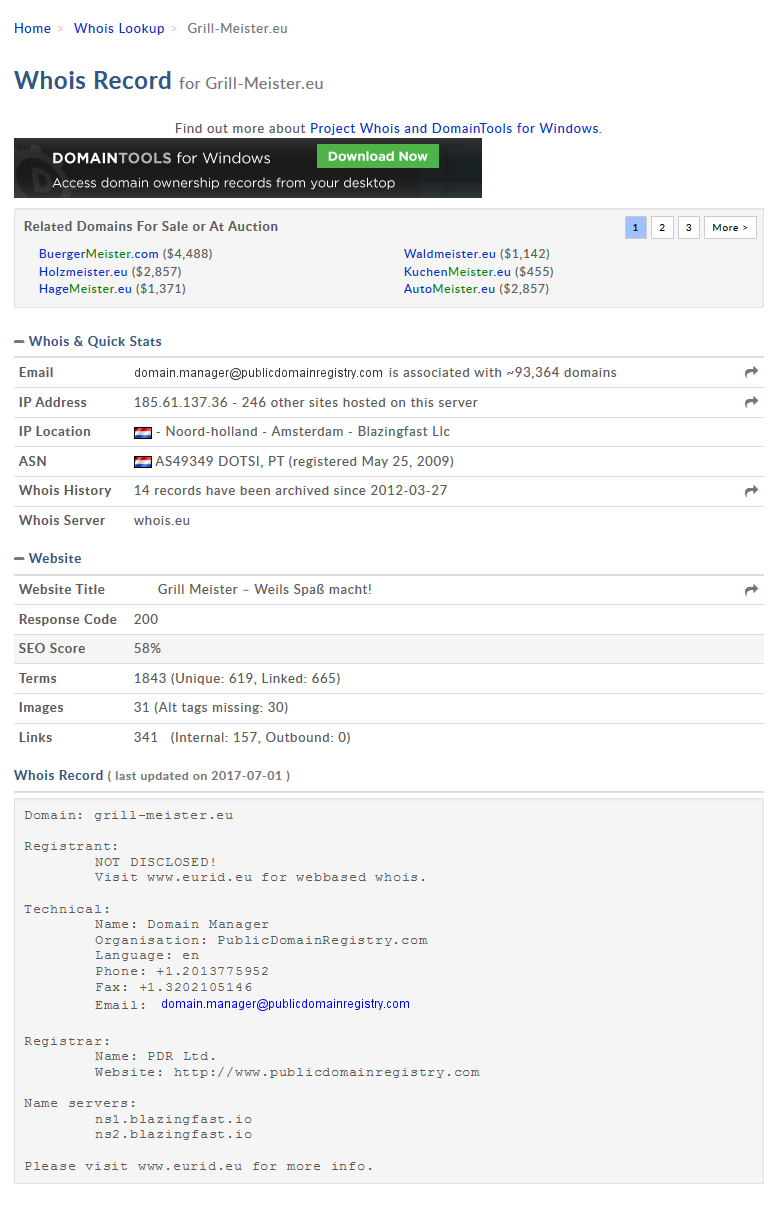The image size is (777, 1207).
Task: Select page 1 of related domains
Action: [x=635, y=228]
